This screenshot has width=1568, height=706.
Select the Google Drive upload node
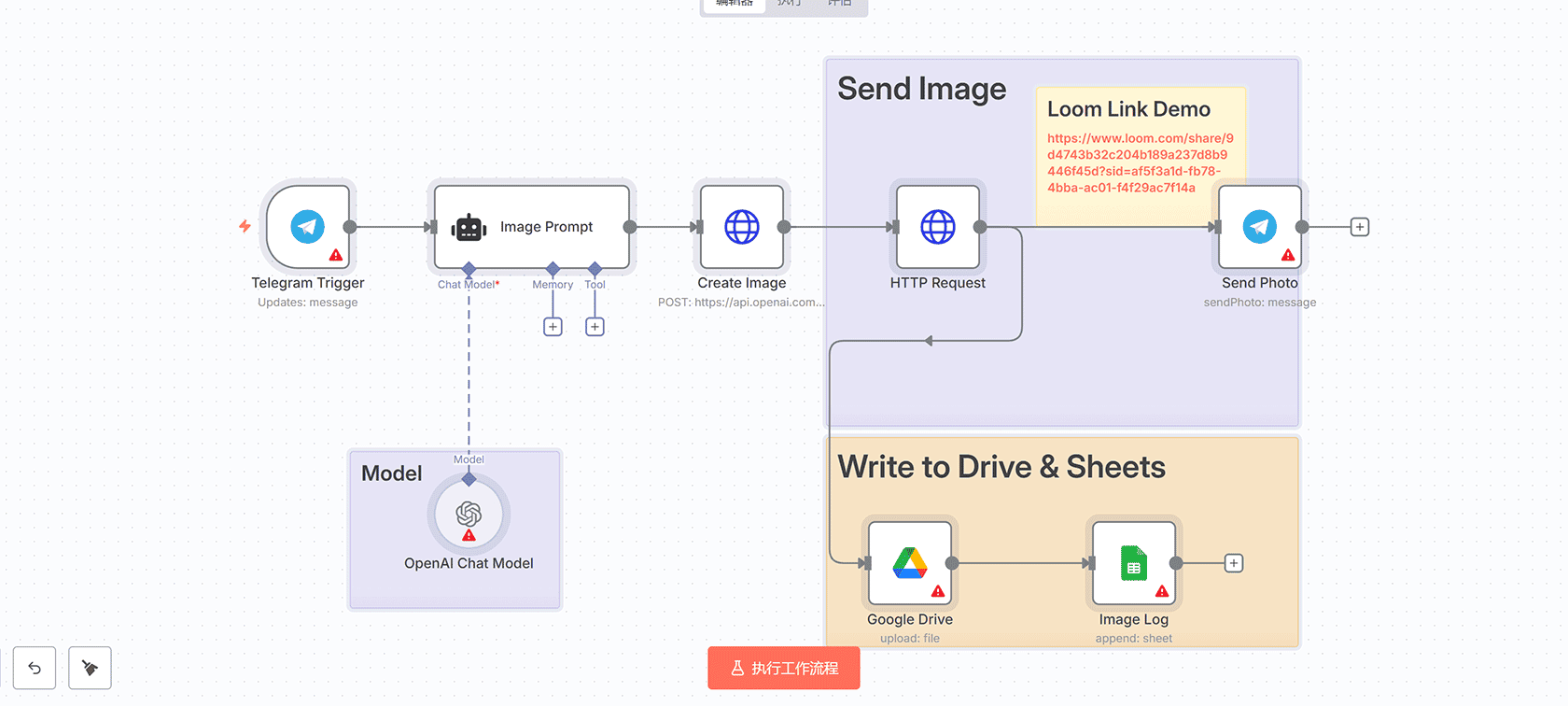click(x=909, y=563)
